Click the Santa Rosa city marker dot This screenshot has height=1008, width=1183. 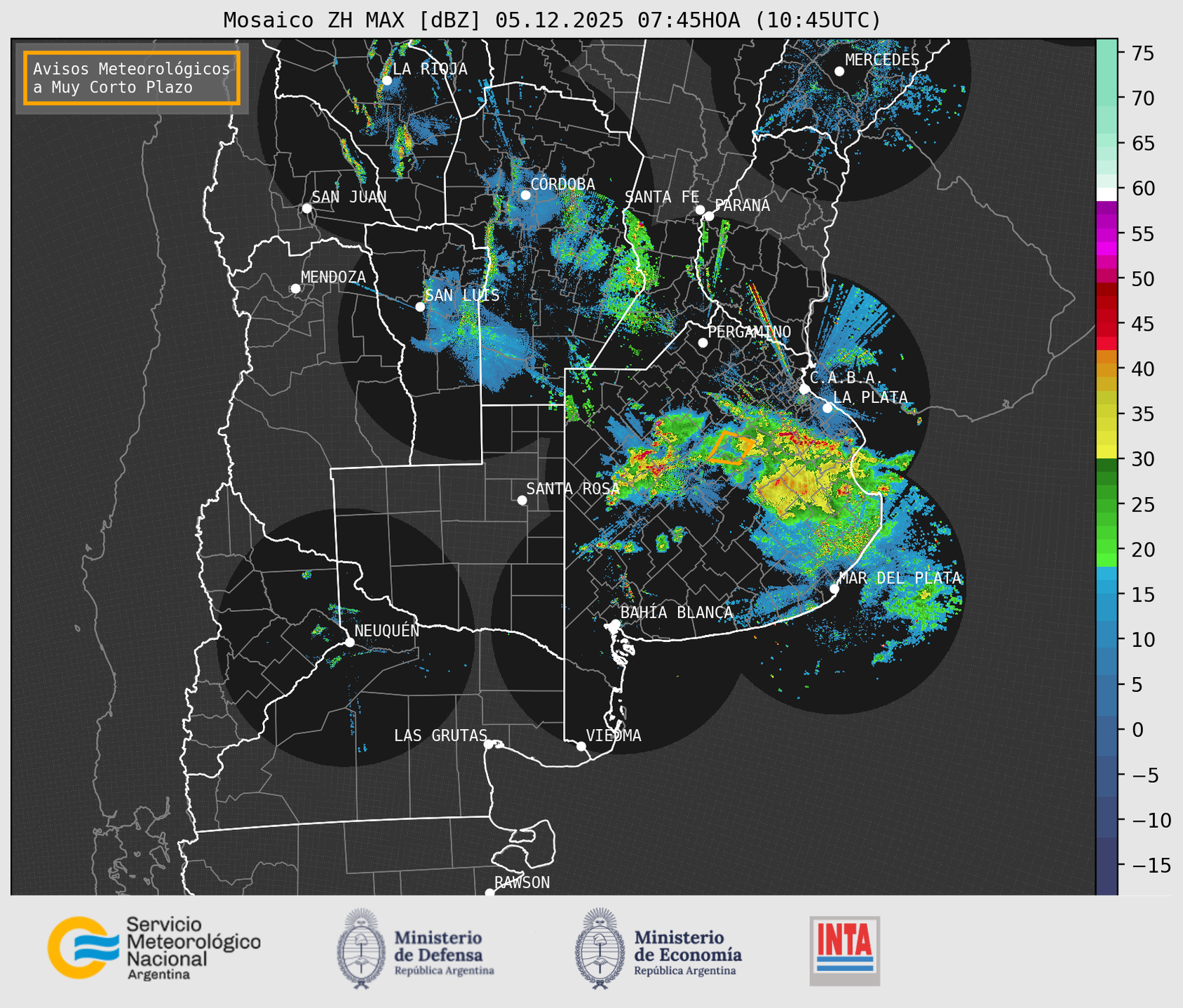[x=522, y=500]
